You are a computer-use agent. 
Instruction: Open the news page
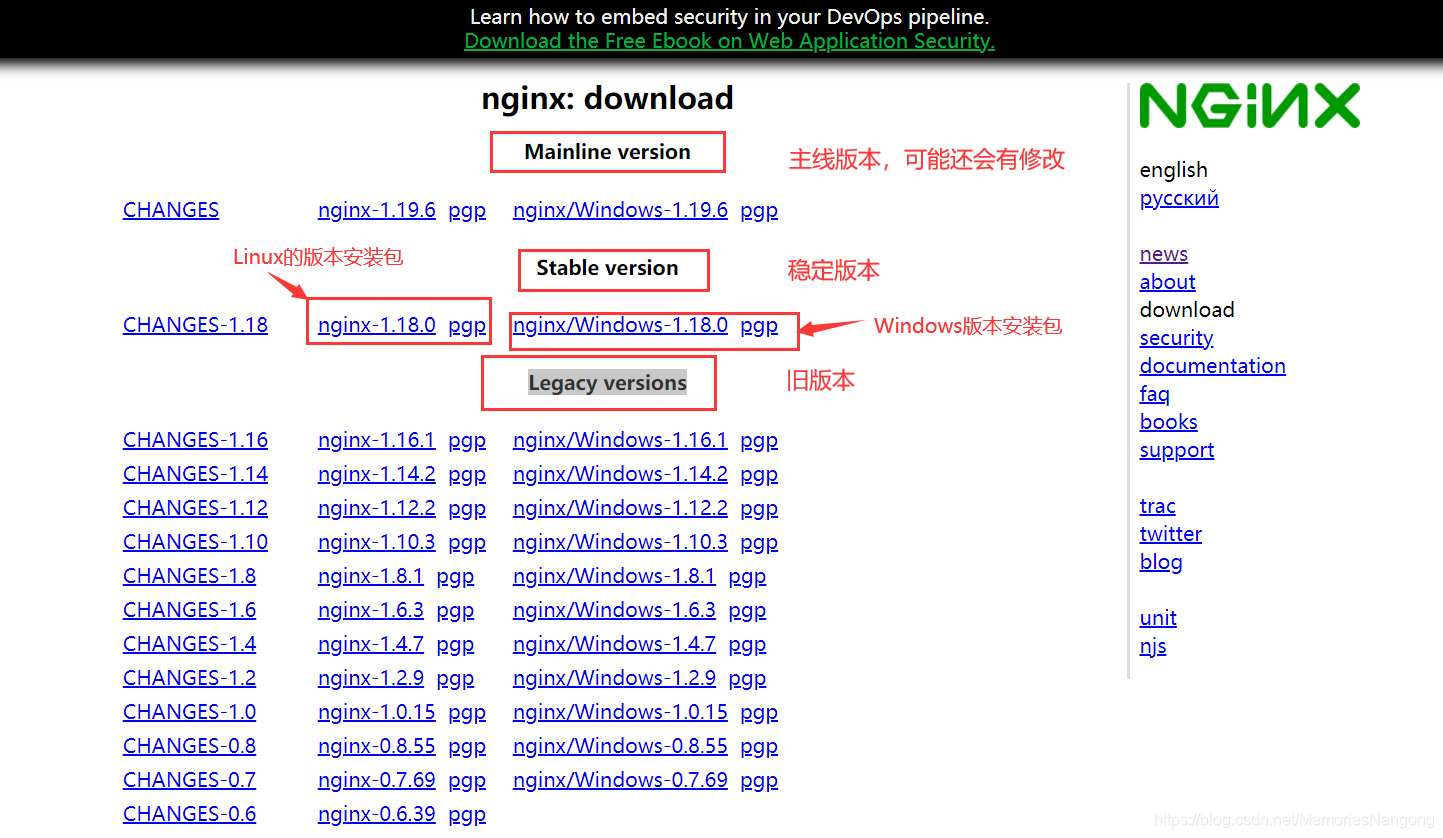pyautogui.click(x=1164, y=254)
